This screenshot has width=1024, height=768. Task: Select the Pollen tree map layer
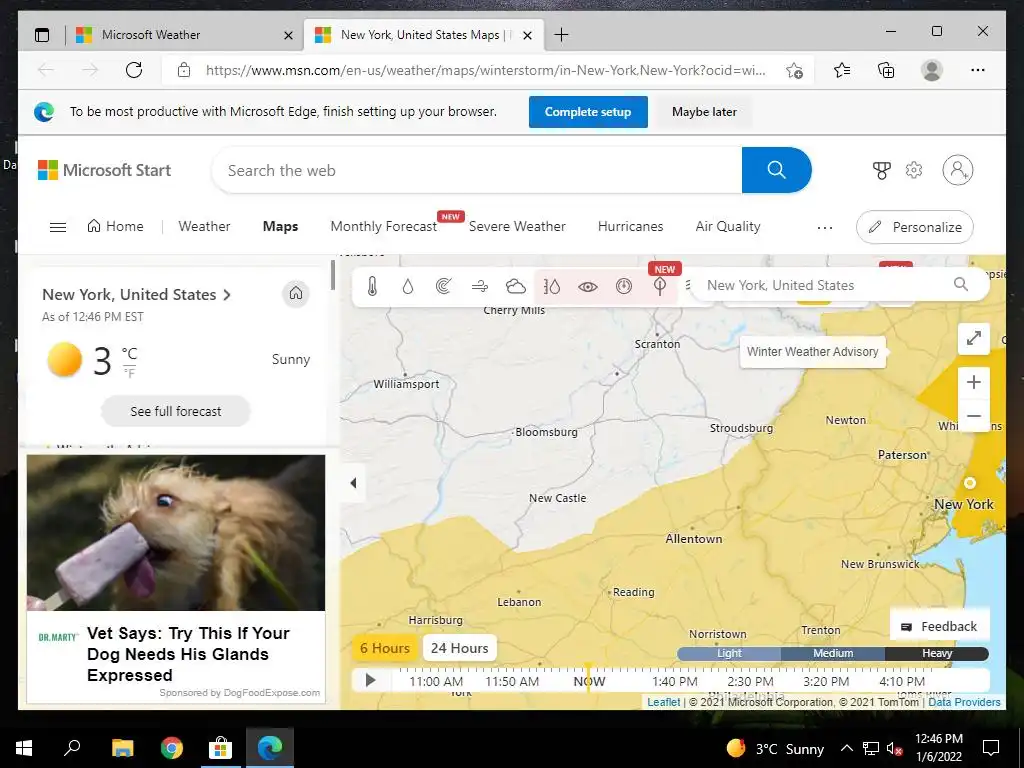(x=660, y=286)
